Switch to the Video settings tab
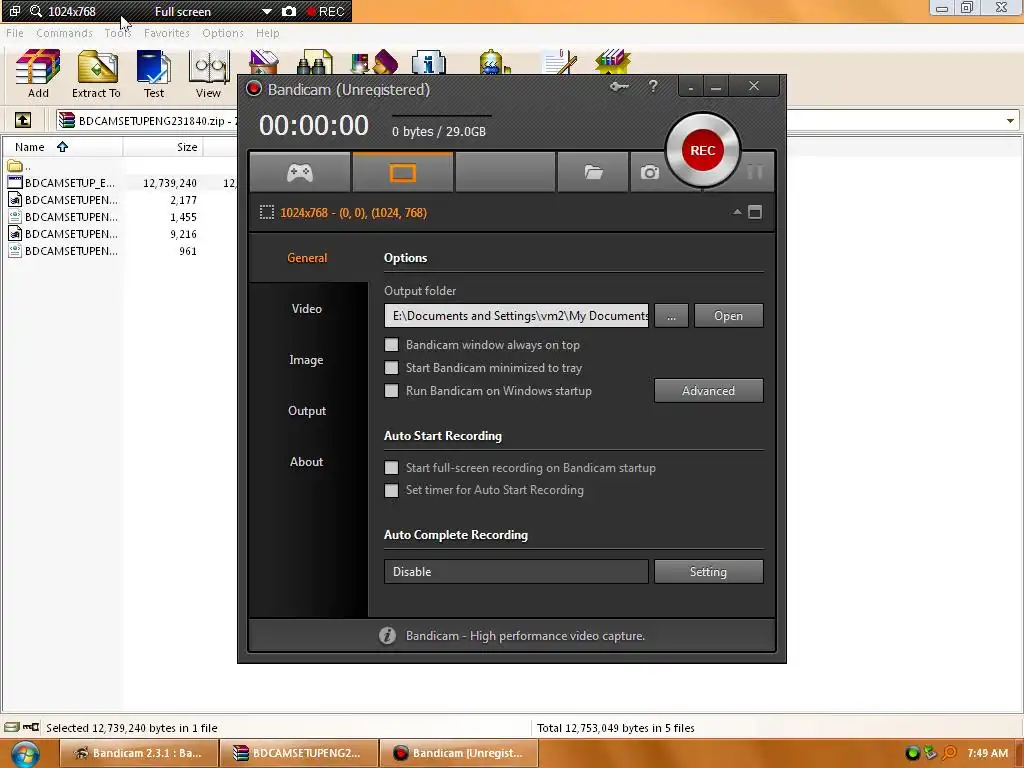The height and width of the screenshot is (768, 1024). coord(307,308)
